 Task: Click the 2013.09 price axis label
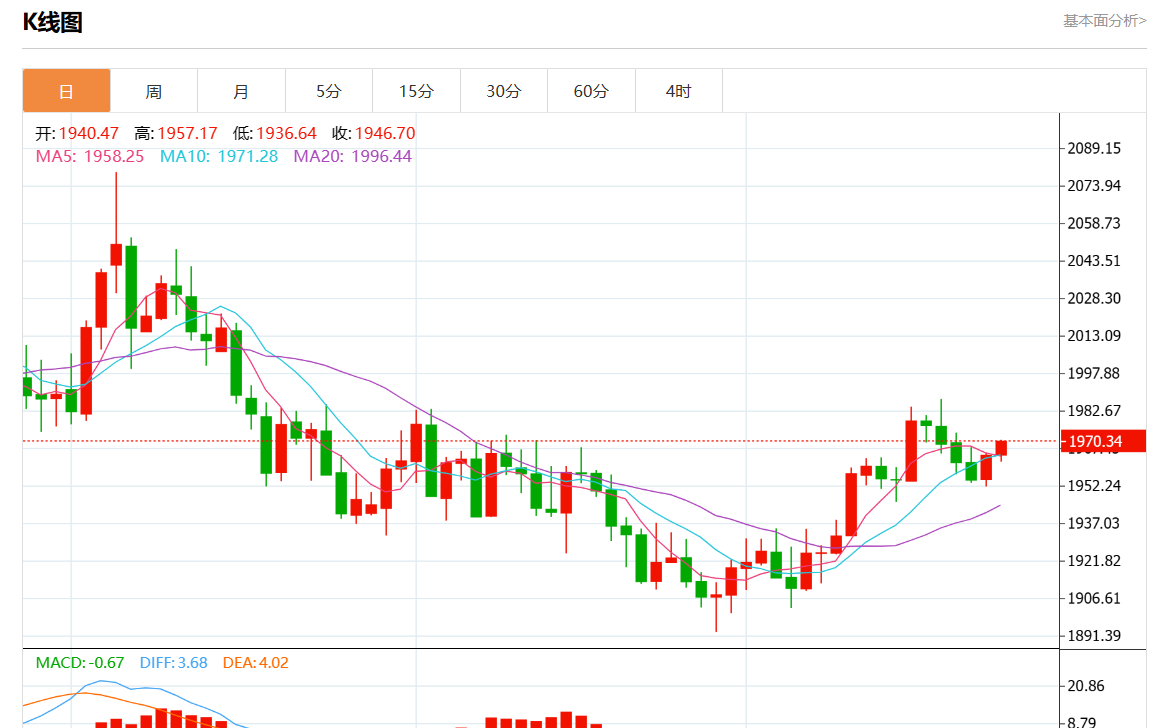tap(1094, 336)
